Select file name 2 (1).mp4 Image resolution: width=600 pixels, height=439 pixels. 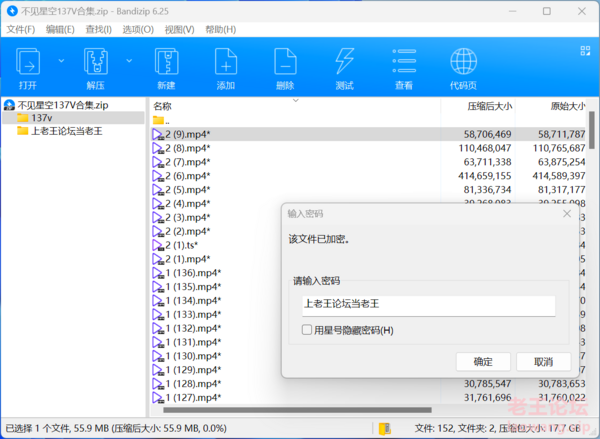pos(188,259)
